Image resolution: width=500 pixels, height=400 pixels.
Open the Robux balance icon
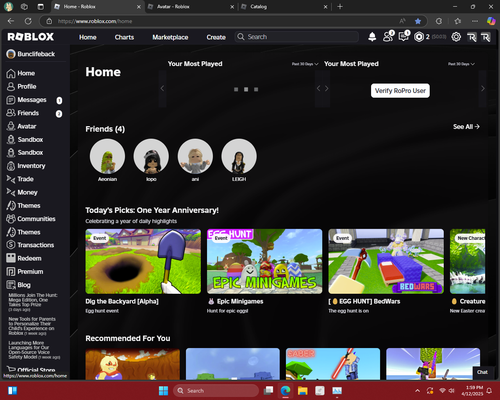point(419,37)
